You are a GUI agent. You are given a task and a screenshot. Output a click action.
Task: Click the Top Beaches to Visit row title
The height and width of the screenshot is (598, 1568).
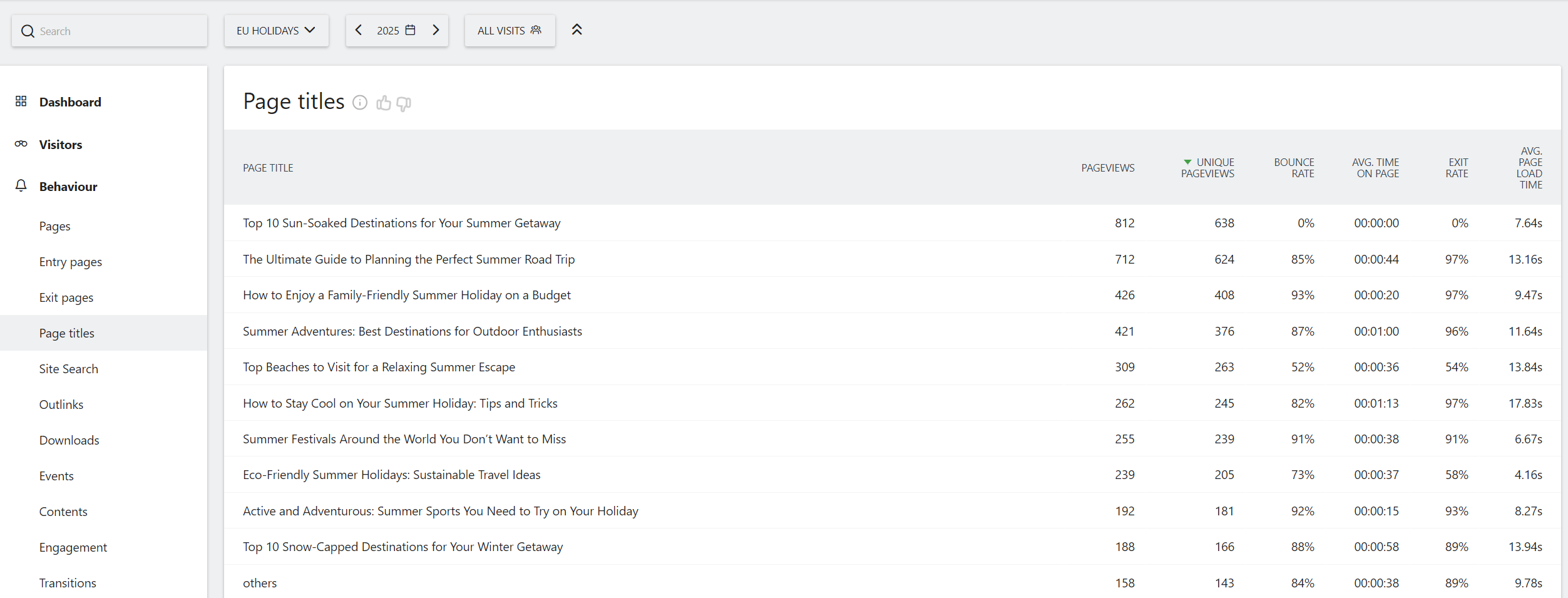click(379, 367)
